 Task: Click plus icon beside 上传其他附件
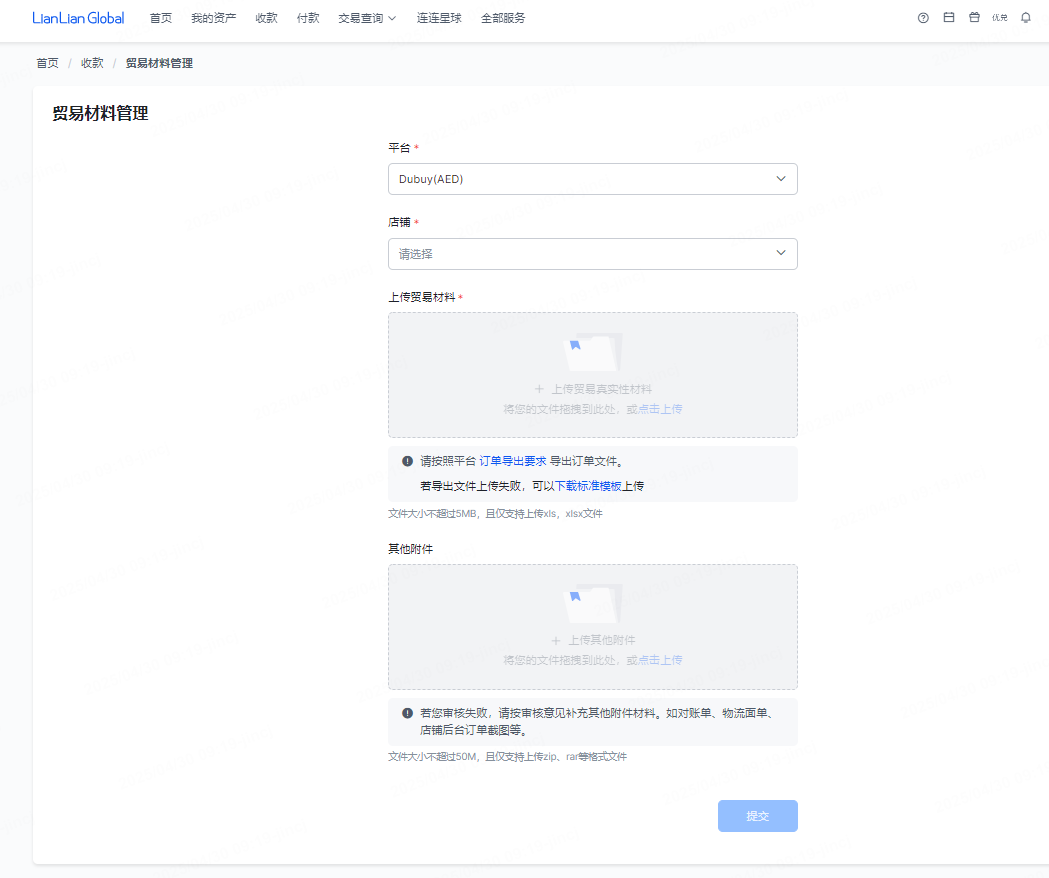tap(556, 640)
